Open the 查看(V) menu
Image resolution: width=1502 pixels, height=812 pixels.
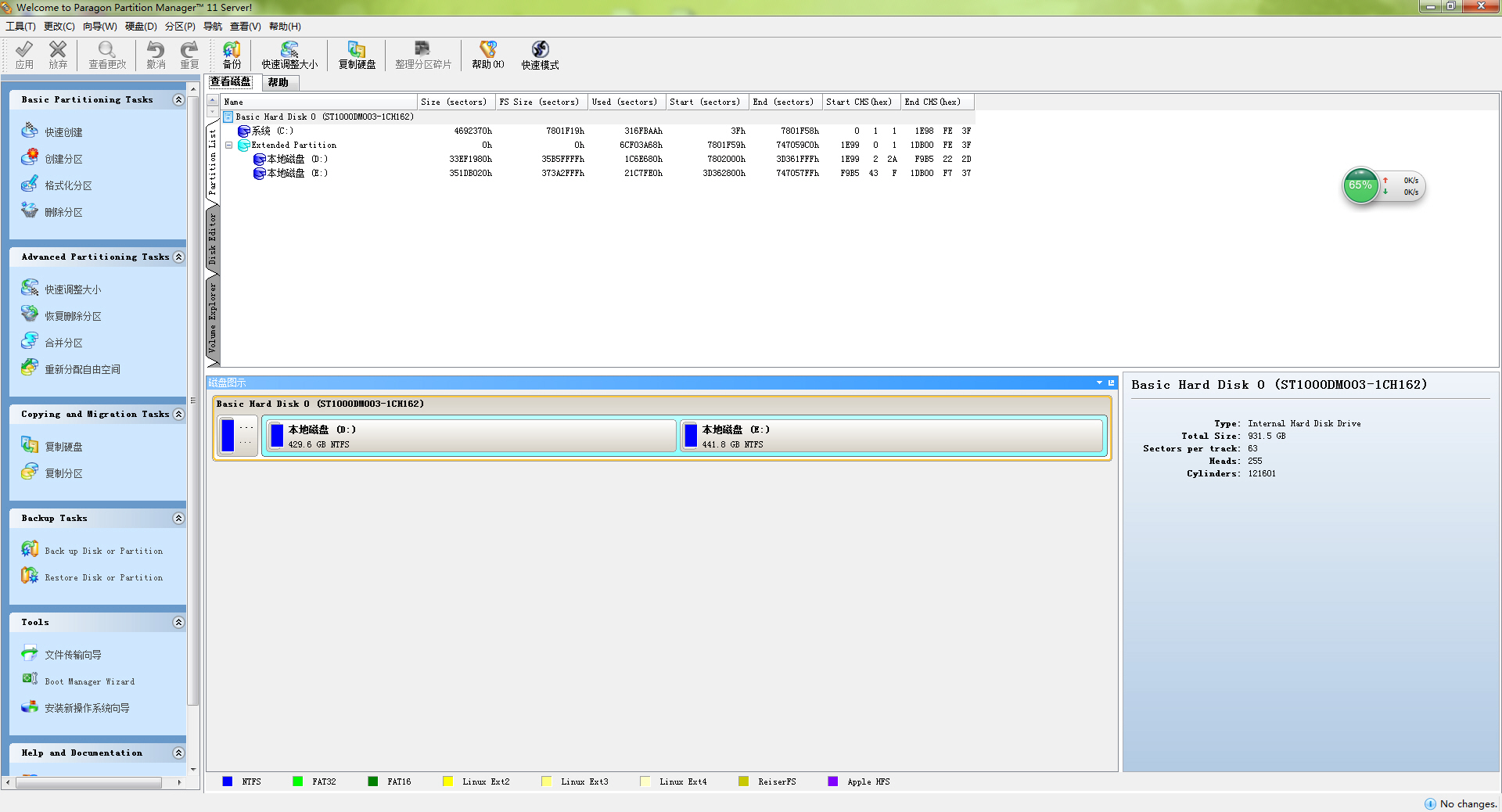point(246,27)
